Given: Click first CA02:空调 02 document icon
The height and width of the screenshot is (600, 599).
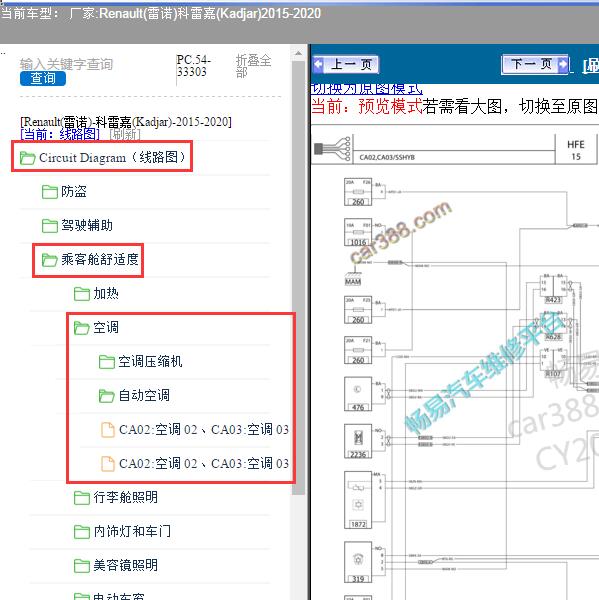Looking at the screenshot, I should [x=108, y=430].
